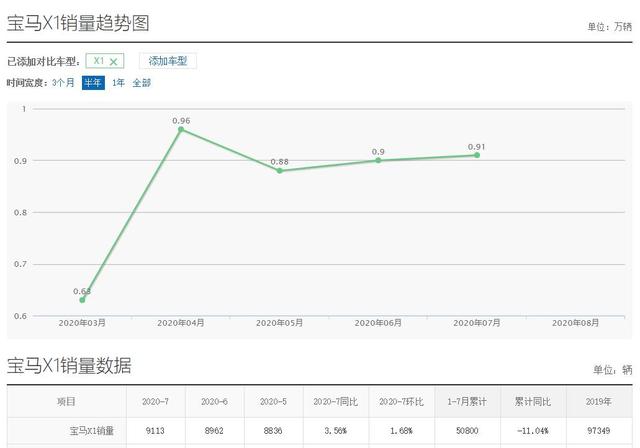Click the 1-7月累计 column header
The image size is (640, 448).
(x=467, y=401)
